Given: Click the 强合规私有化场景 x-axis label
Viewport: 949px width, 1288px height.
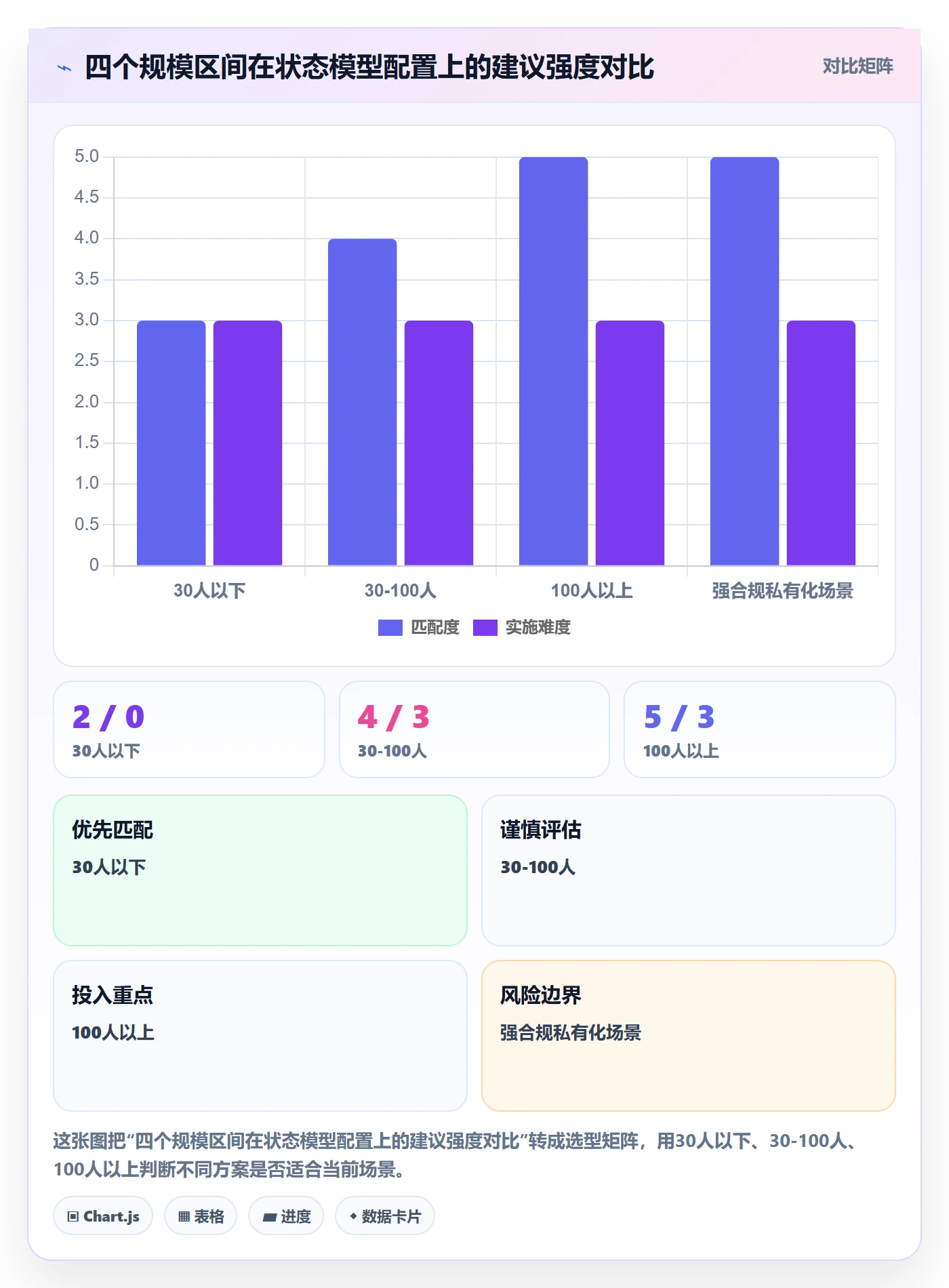Looking at the screenshot, I should 783,590.
